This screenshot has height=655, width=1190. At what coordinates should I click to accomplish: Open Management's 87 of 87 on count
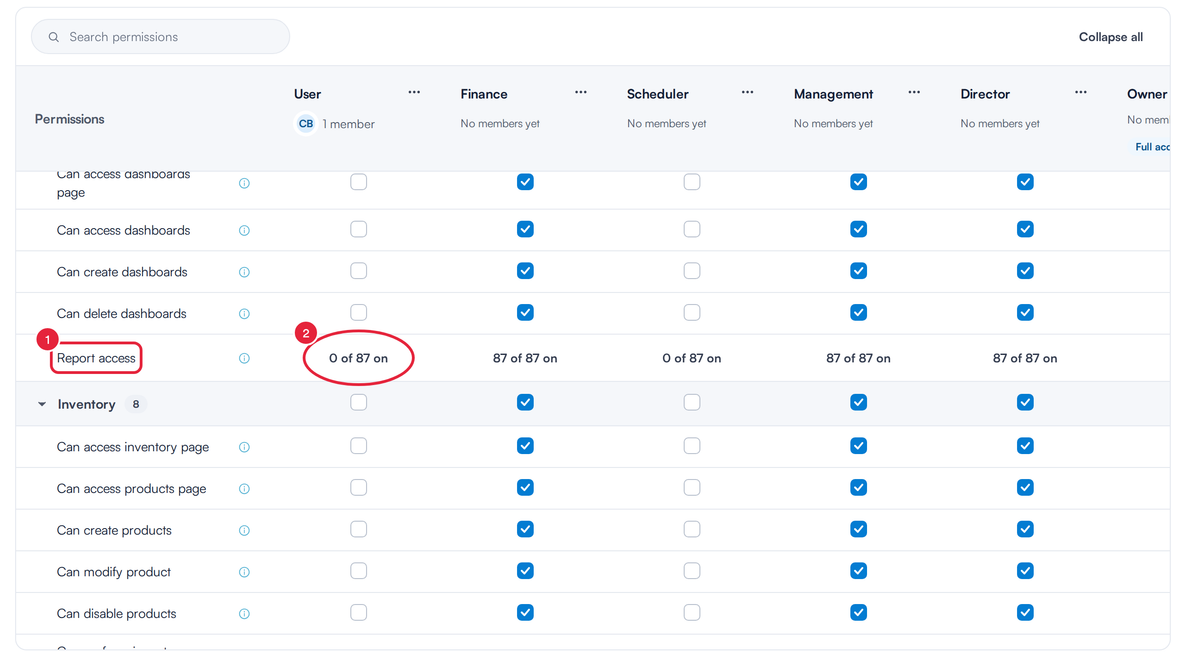858,358
